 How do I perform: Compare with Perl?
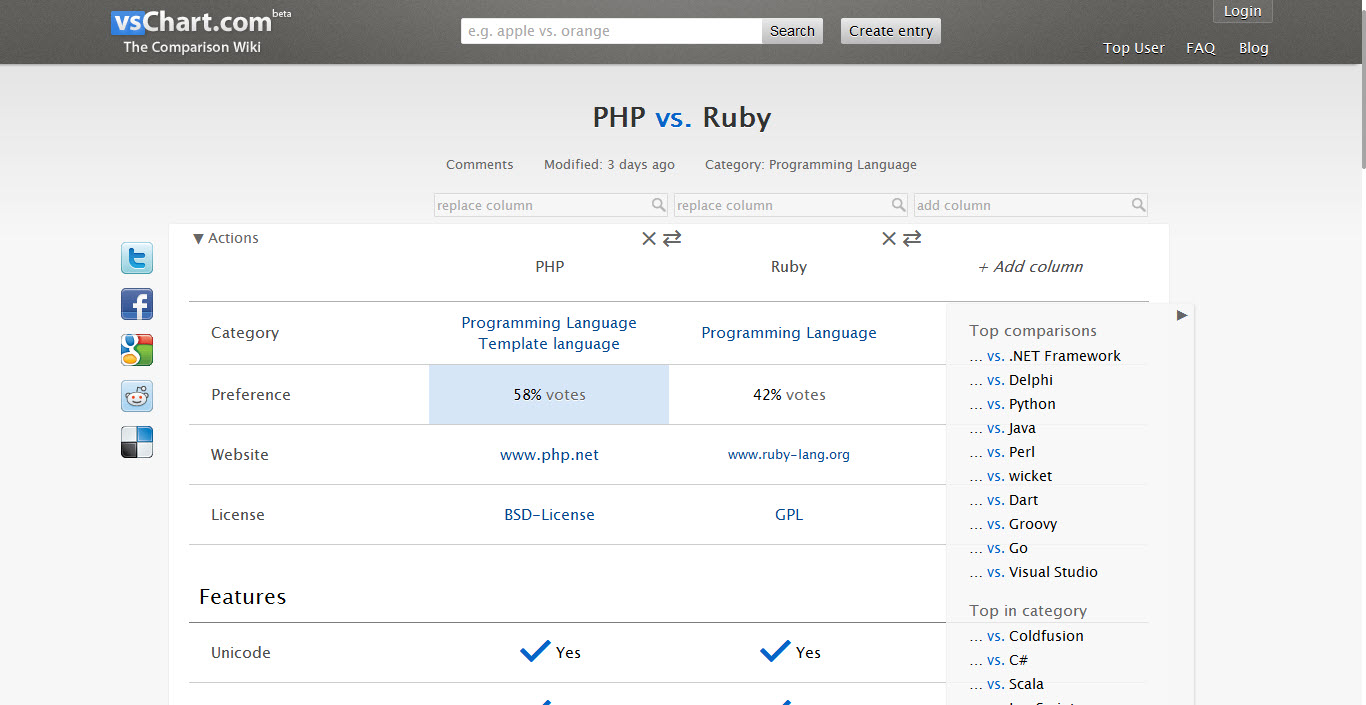click(x=1002, y=452)
